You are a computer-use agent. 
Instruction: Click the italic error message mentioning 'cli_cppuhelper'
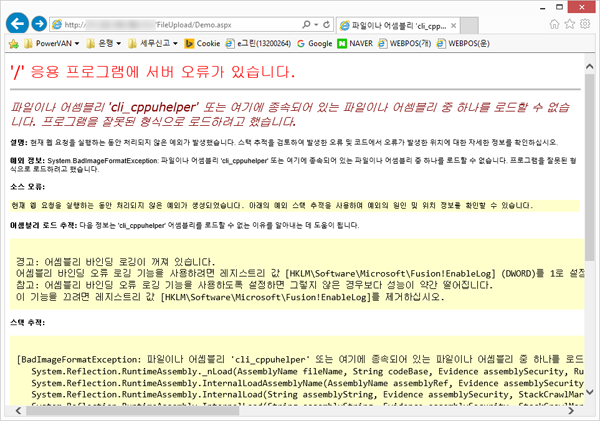click(x=290, y=114)
